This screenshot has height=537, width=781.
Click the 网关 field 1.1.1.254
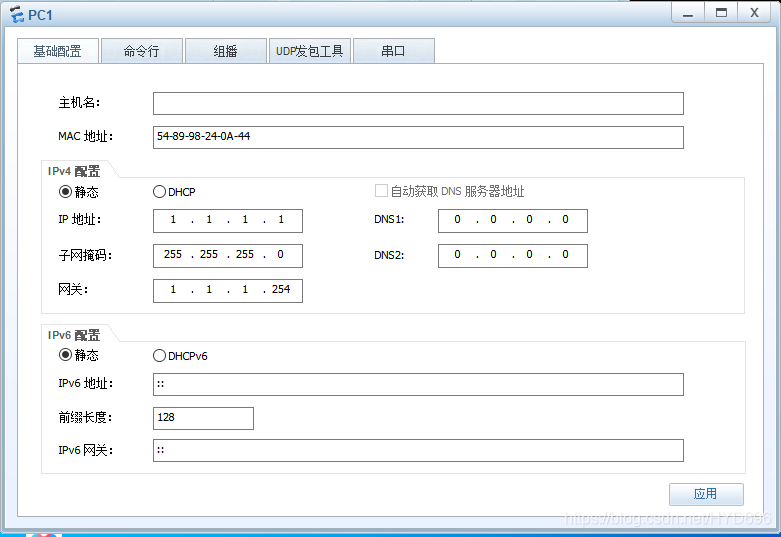click(228, 290)
